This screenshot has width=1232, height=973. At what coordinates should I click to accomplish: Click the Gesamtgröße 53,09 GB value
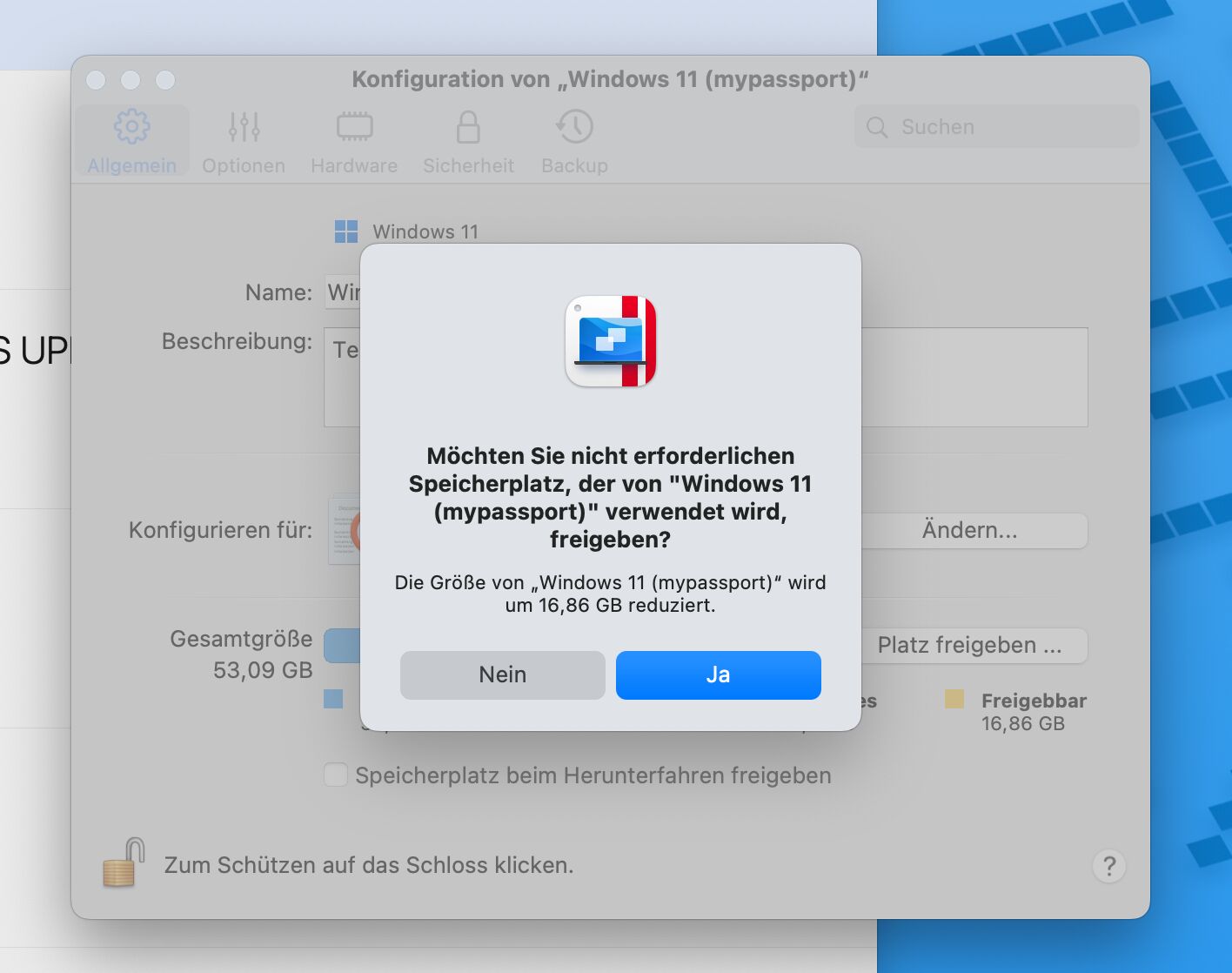tap(263, 670)
